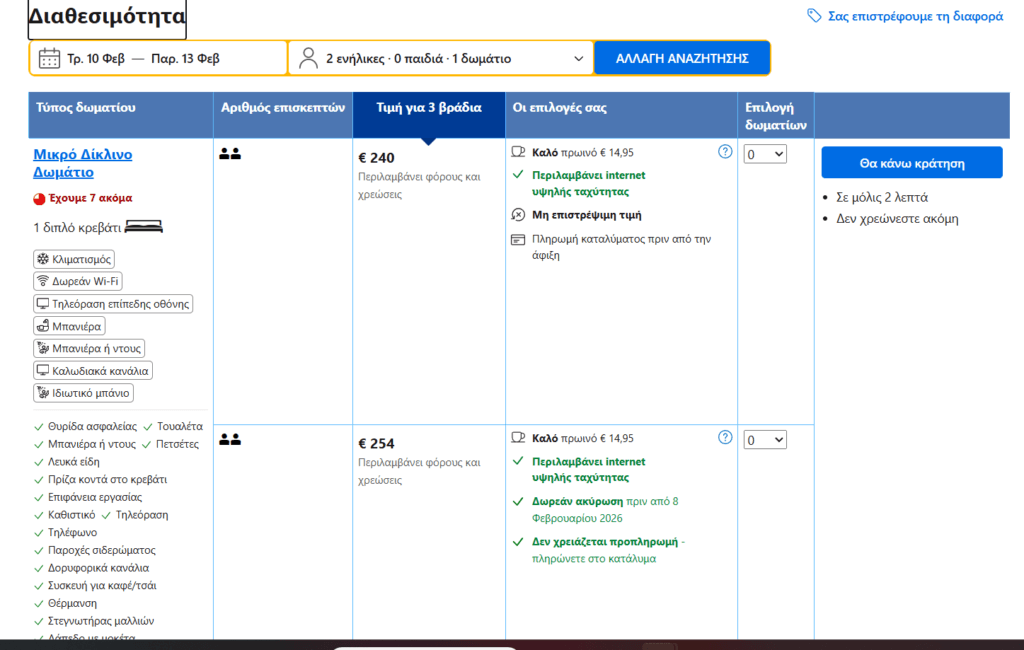The height and width of the screenshot is (650, 1024).
Task: Select the Τιμή για 3 βράδια column header
Action: 428,108
